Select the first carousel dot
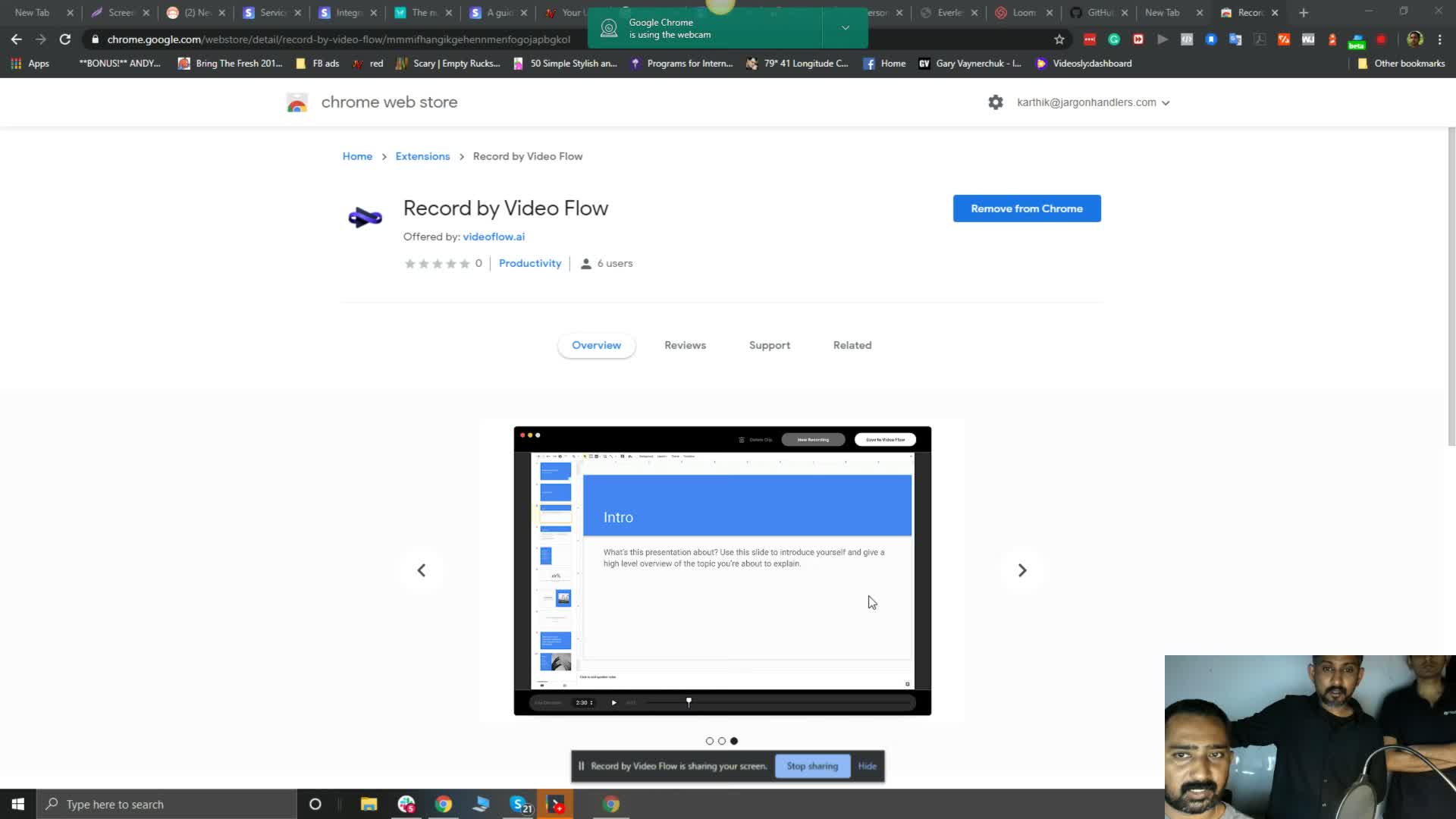The image size is (1456, 819). (x=710, y=741)
